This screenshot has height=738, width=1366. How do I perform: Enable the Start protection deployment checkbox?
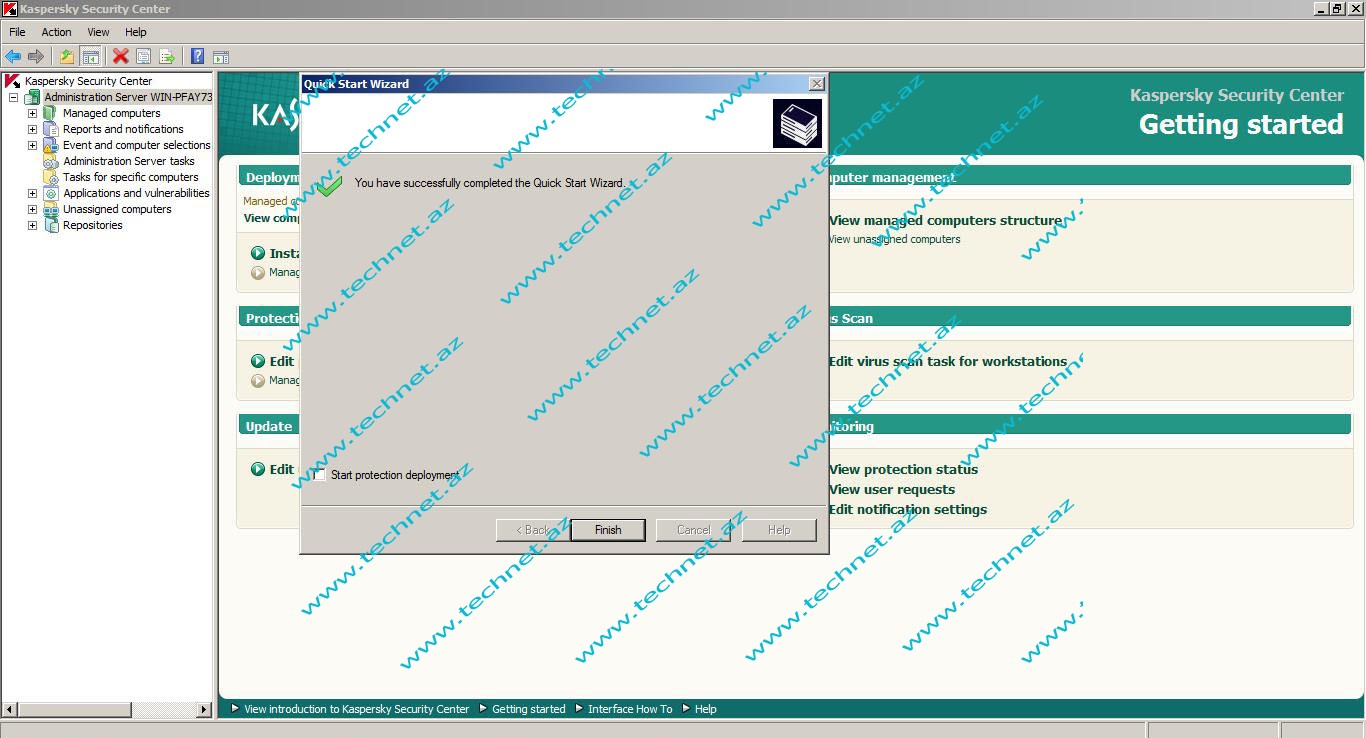click(319, 475)
